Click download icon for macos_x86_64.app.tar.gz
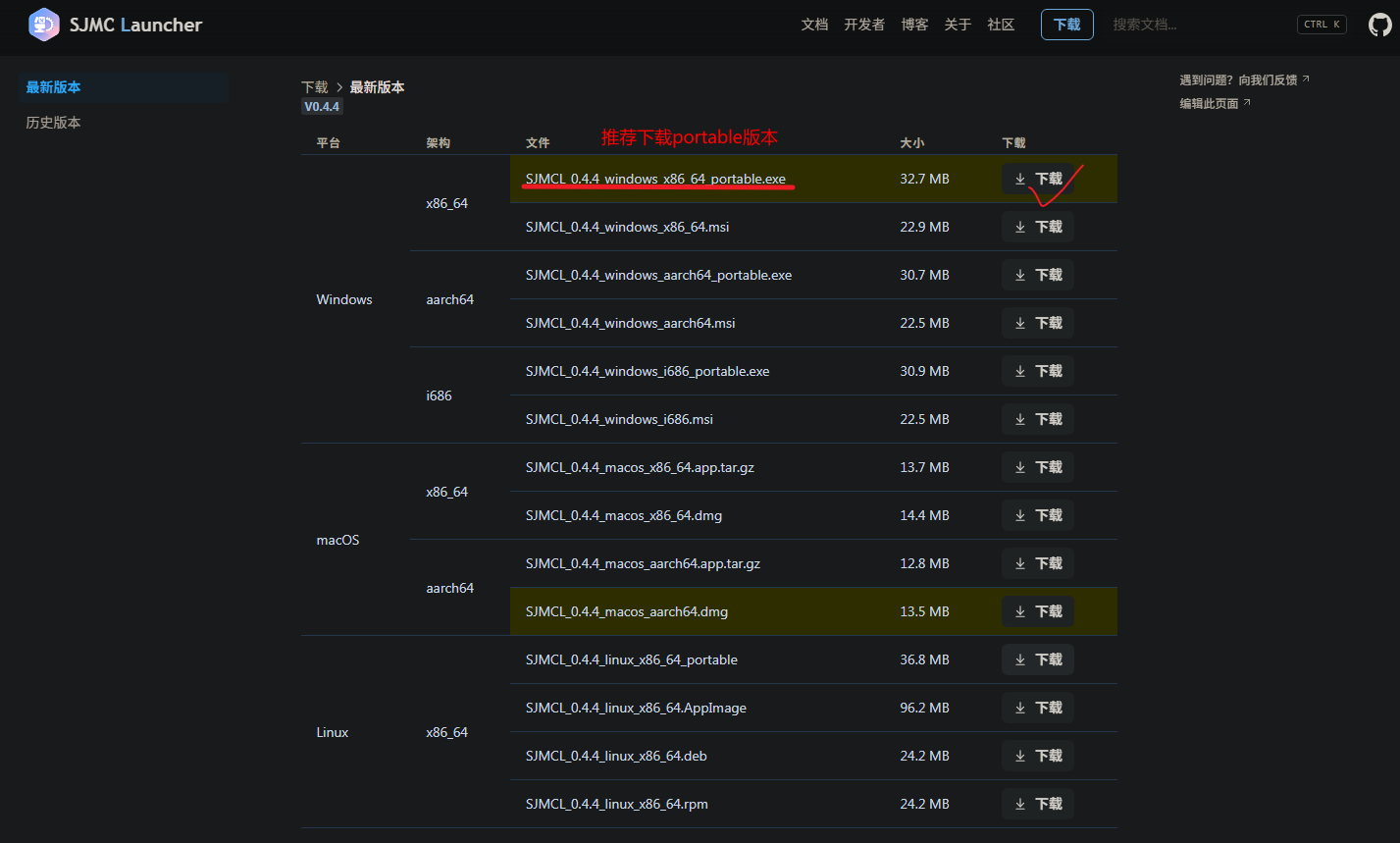This screenshot has width=1400, height=843. (1020, 467)
